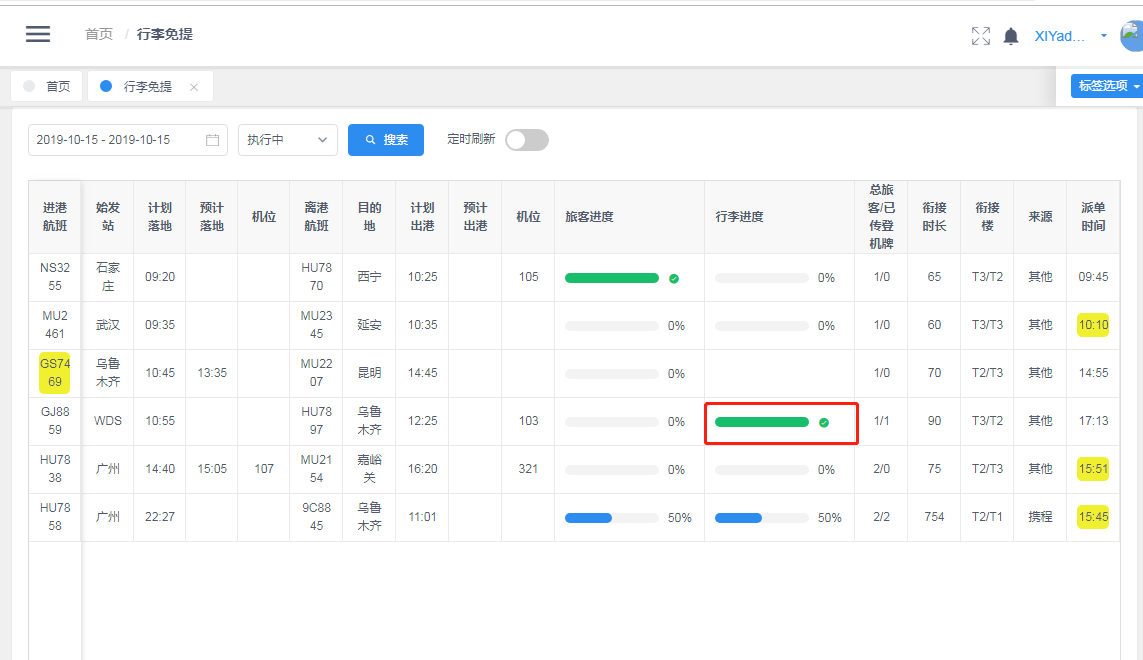Toggle the 定时刷新 auto-refresh switch

tap(527, 140)
